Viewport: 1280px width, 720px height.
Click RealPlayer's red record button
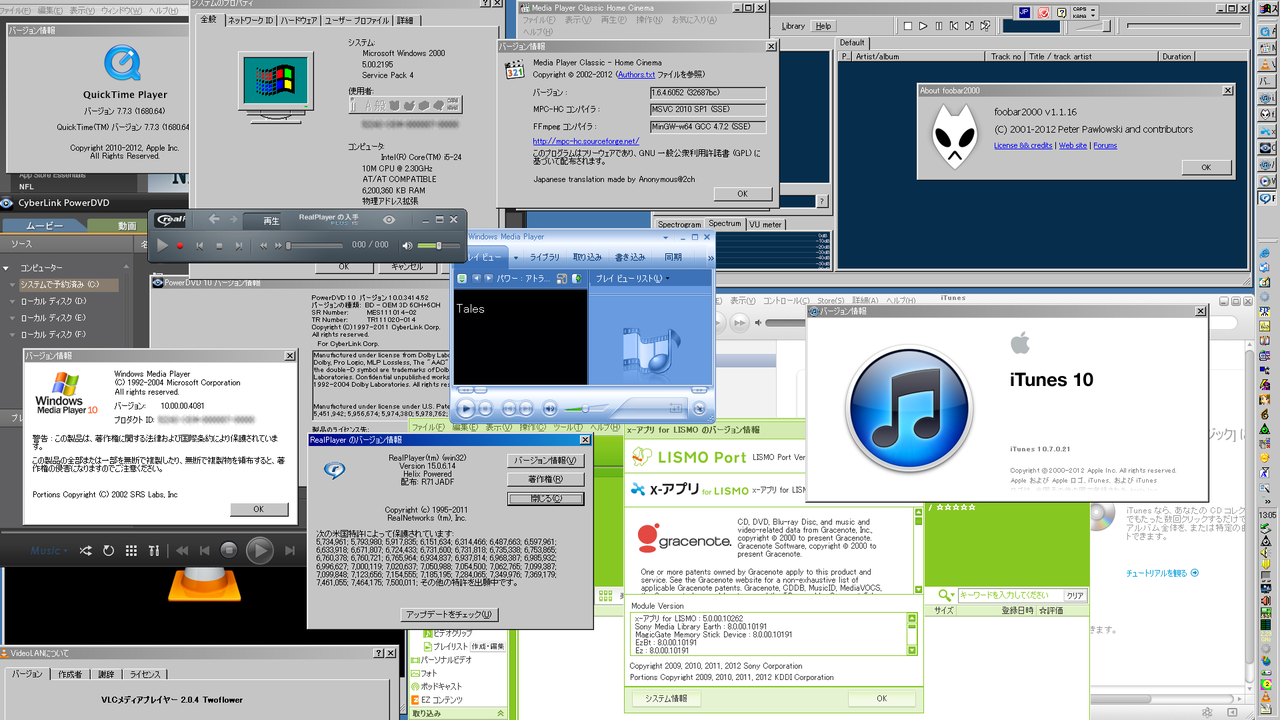[x=180, y=245]
